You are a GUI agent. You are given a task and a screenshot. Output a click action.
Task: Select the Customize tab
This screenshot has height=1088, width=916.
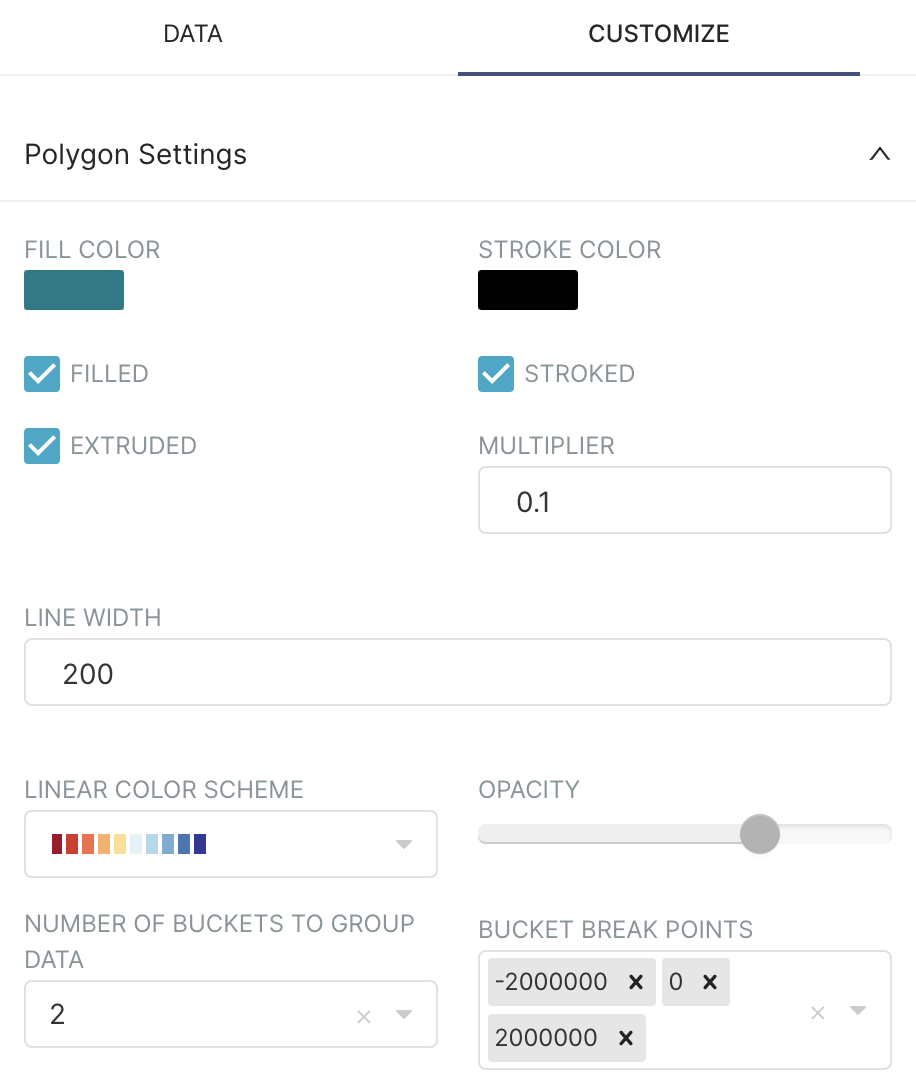point(658,34)
